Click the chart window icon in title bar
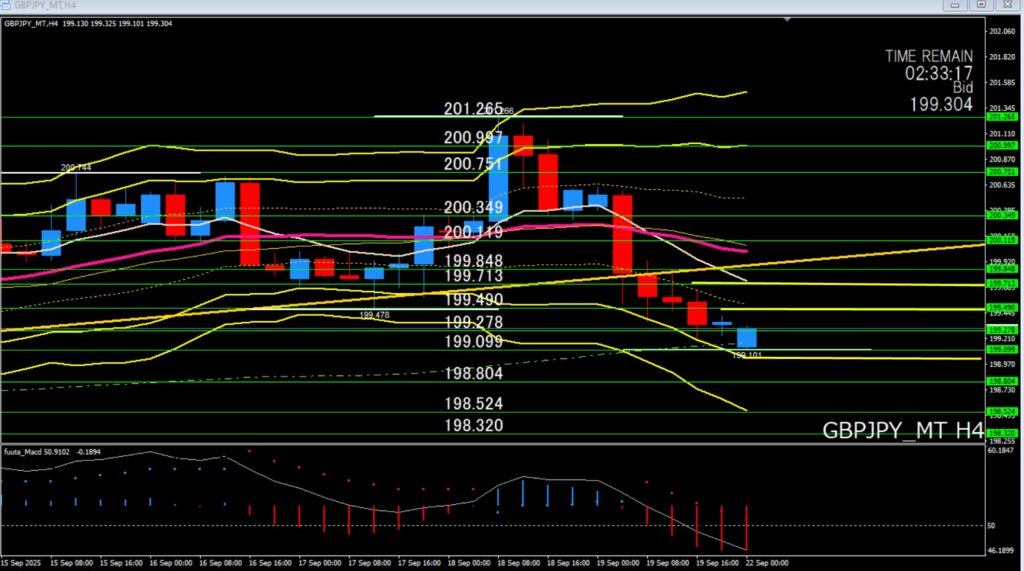The width and height of the screenshot is (1024, 571). pos(7,5)
